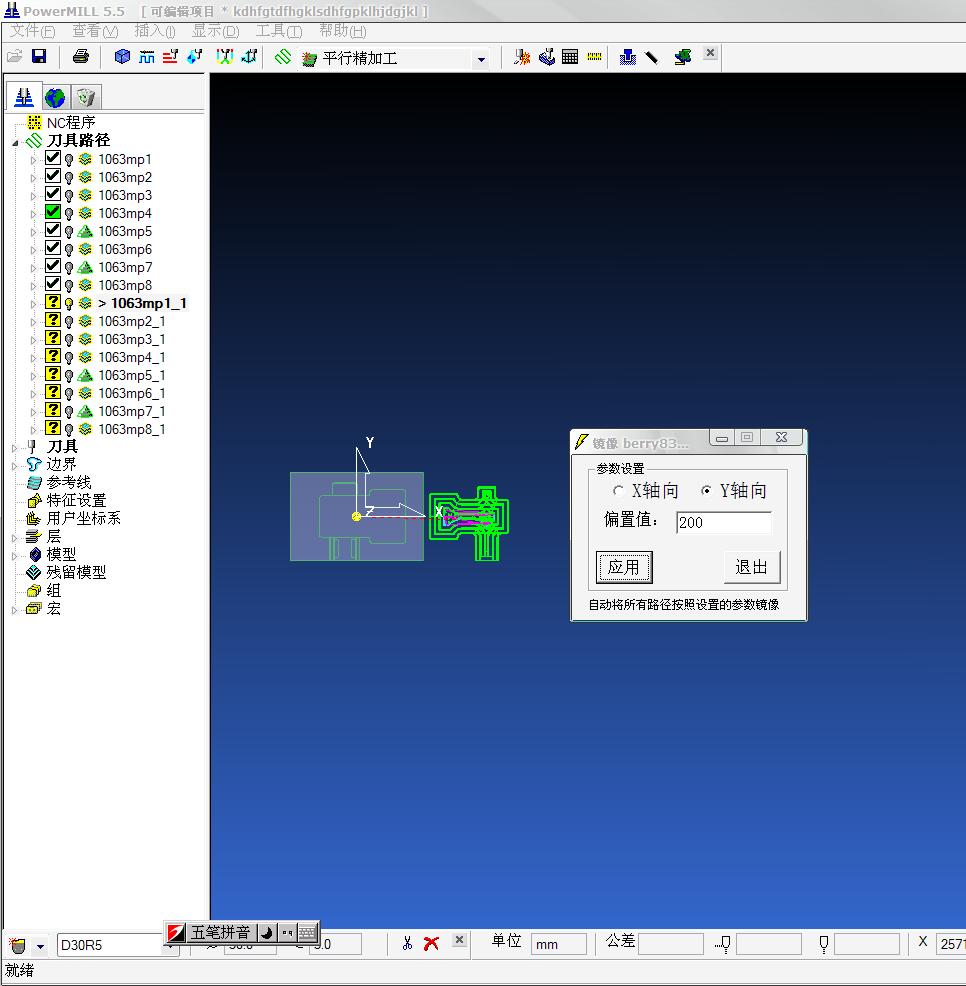
Task: Open the 工具 menu
Action: point(279,31)
